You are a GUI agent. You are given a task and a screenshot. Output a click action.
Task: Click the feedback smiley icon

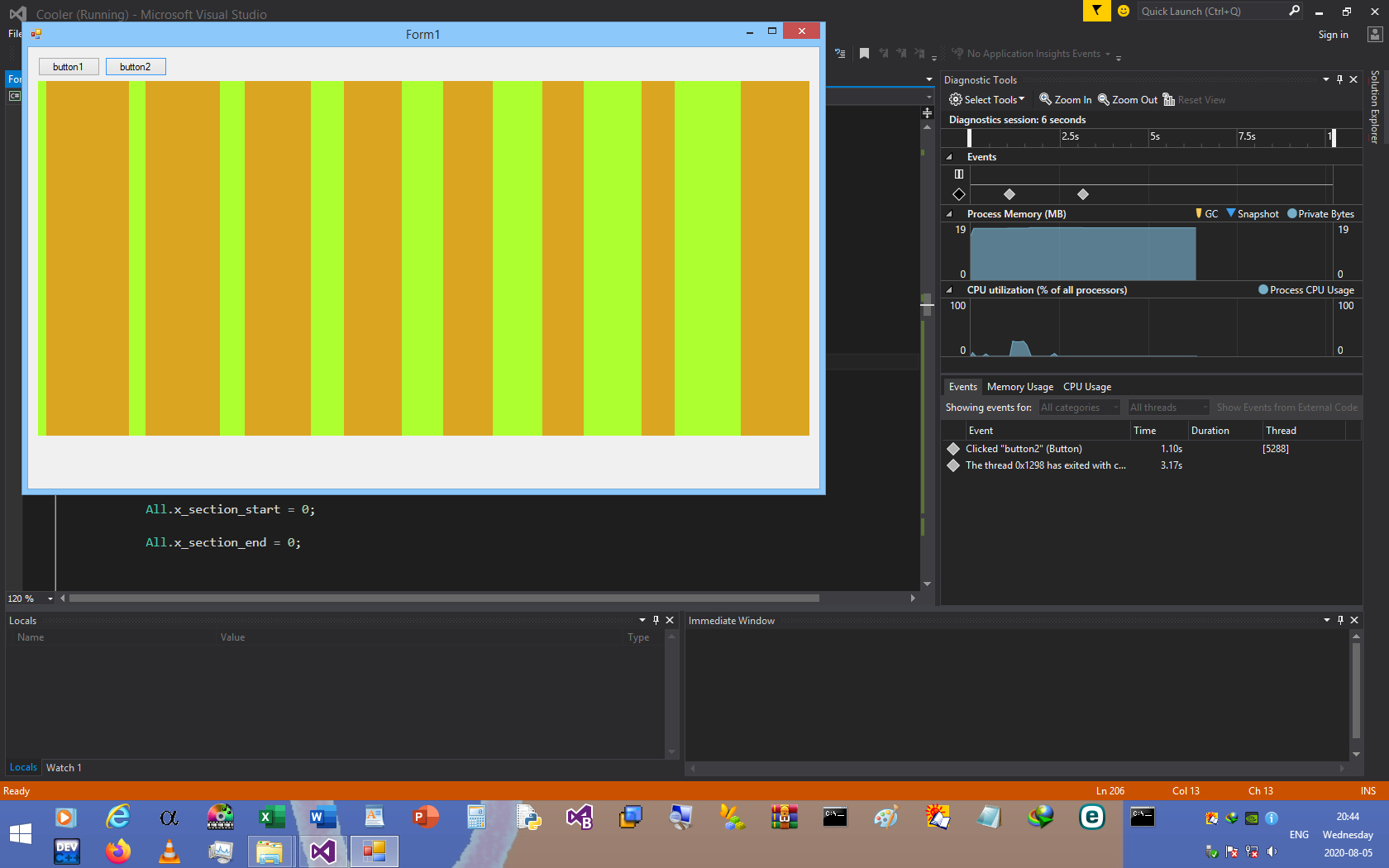coord(1124,11)
